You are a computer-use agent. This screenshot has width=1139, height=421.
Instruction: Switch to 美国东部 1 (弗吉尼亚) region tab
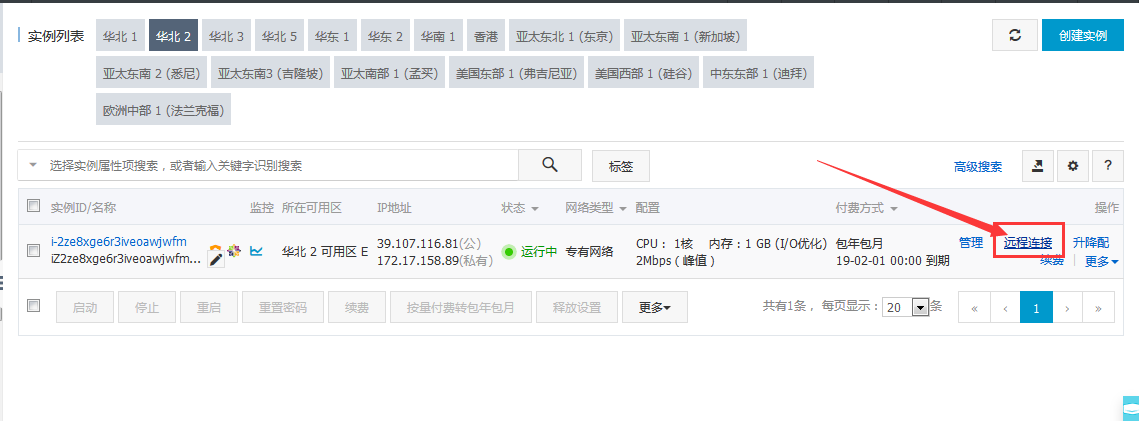[x=516, y=73]
